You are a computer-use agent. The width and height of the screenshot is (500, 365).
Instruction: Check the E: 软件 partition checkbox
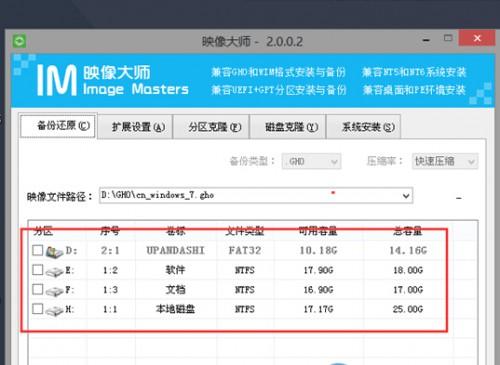[x=38, y=270]
